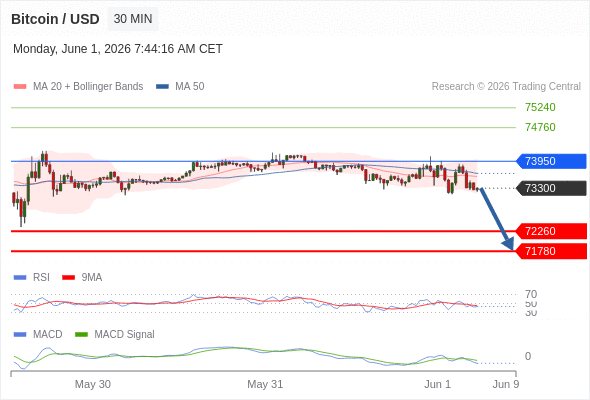Click the Jun 1 date axis label
This screenshot has height=400, width=590.
437,384
